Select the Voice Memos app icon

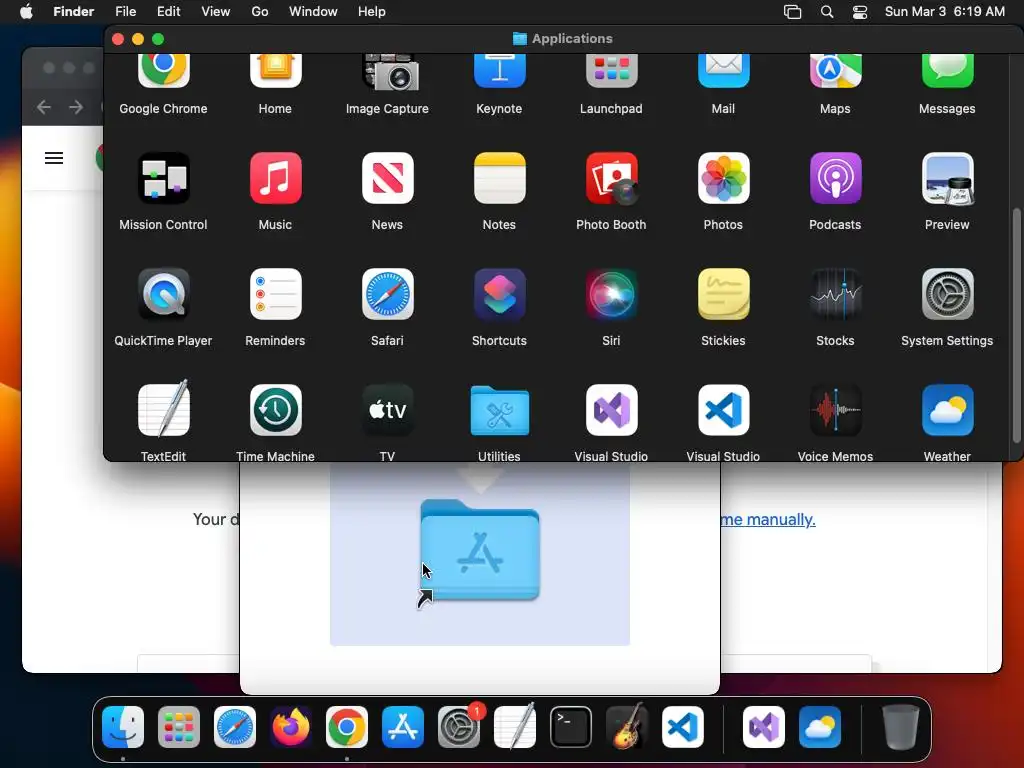click(x=835, y=410)
